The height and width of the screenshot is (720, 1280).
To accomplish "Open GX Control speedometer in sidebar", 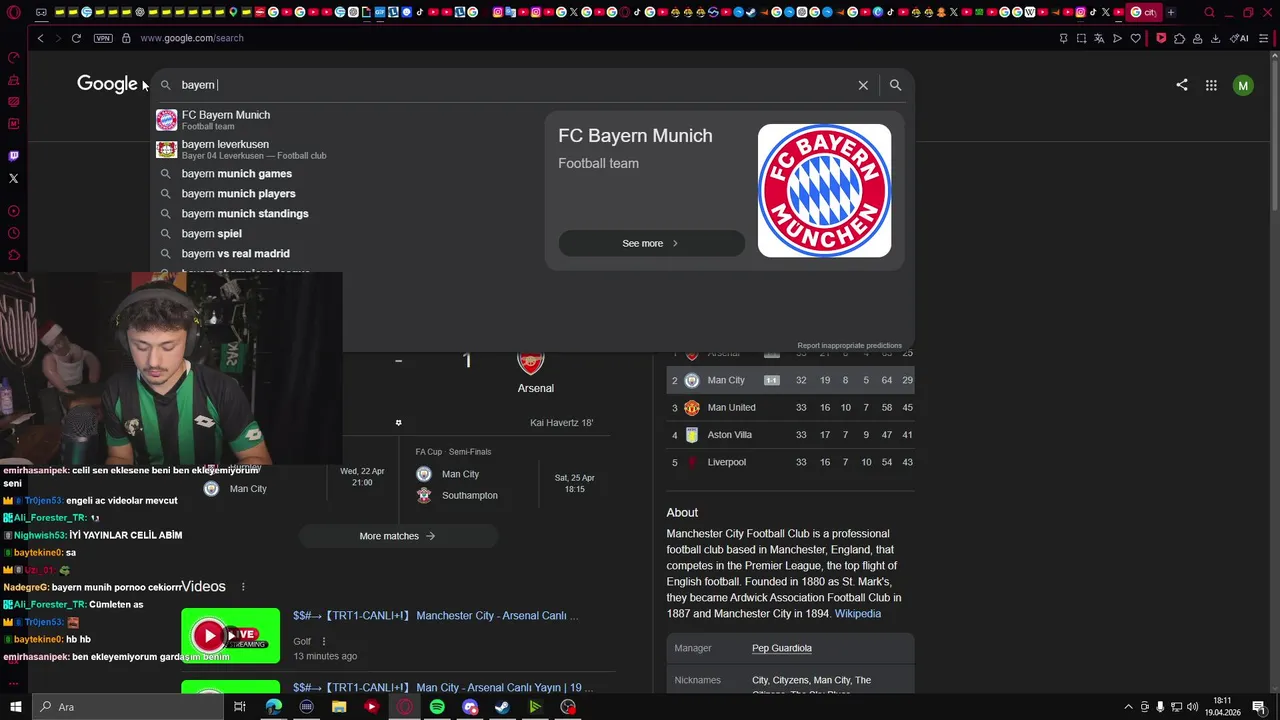I will click(13, 57).
